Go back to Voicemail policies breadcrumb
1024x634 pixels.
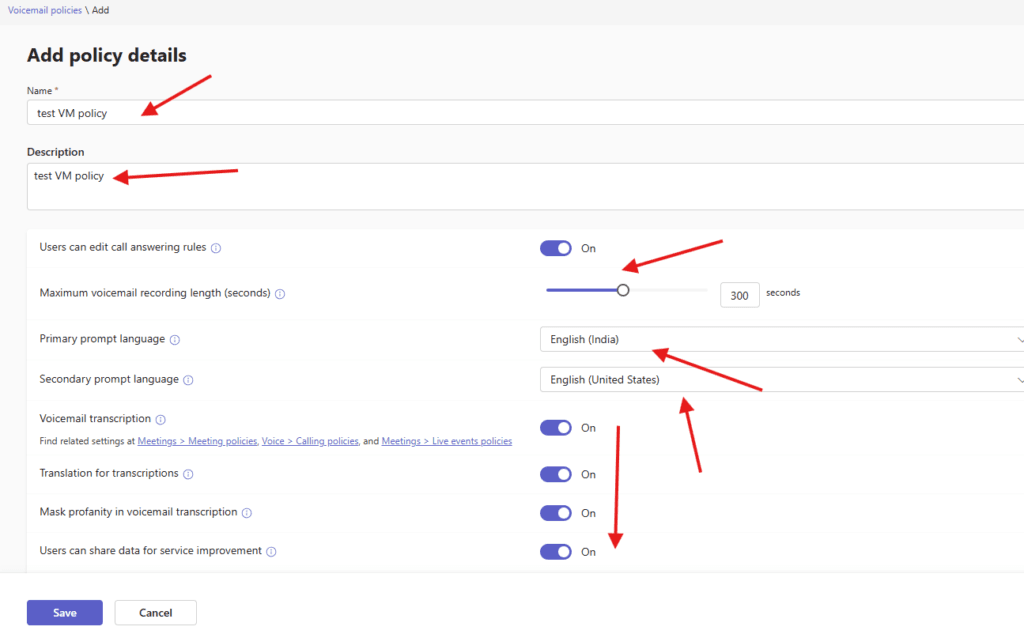(x=45, y=9)
